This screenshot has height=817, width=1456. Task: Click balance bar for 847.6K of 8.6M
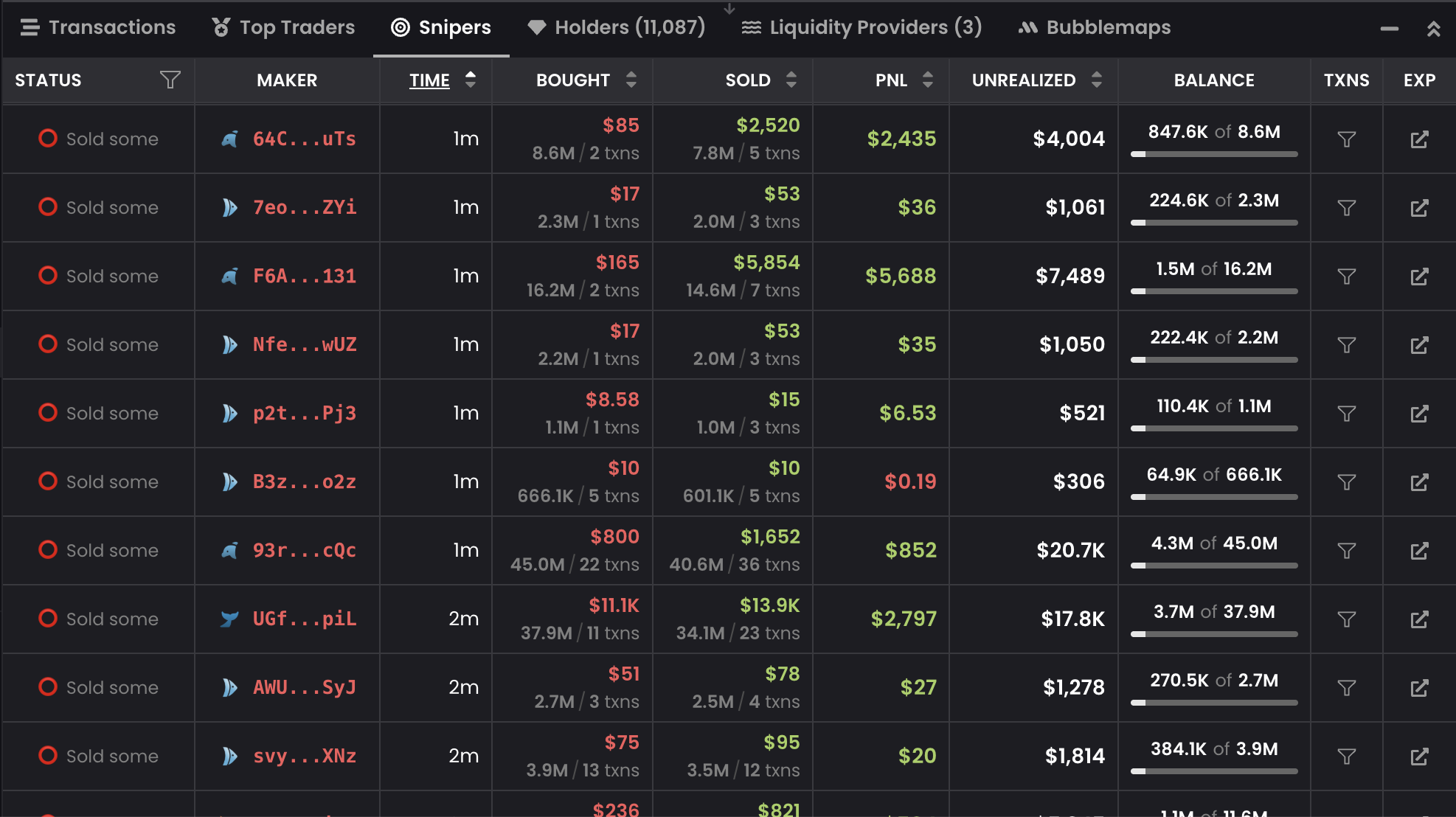tap(1214, 154)
